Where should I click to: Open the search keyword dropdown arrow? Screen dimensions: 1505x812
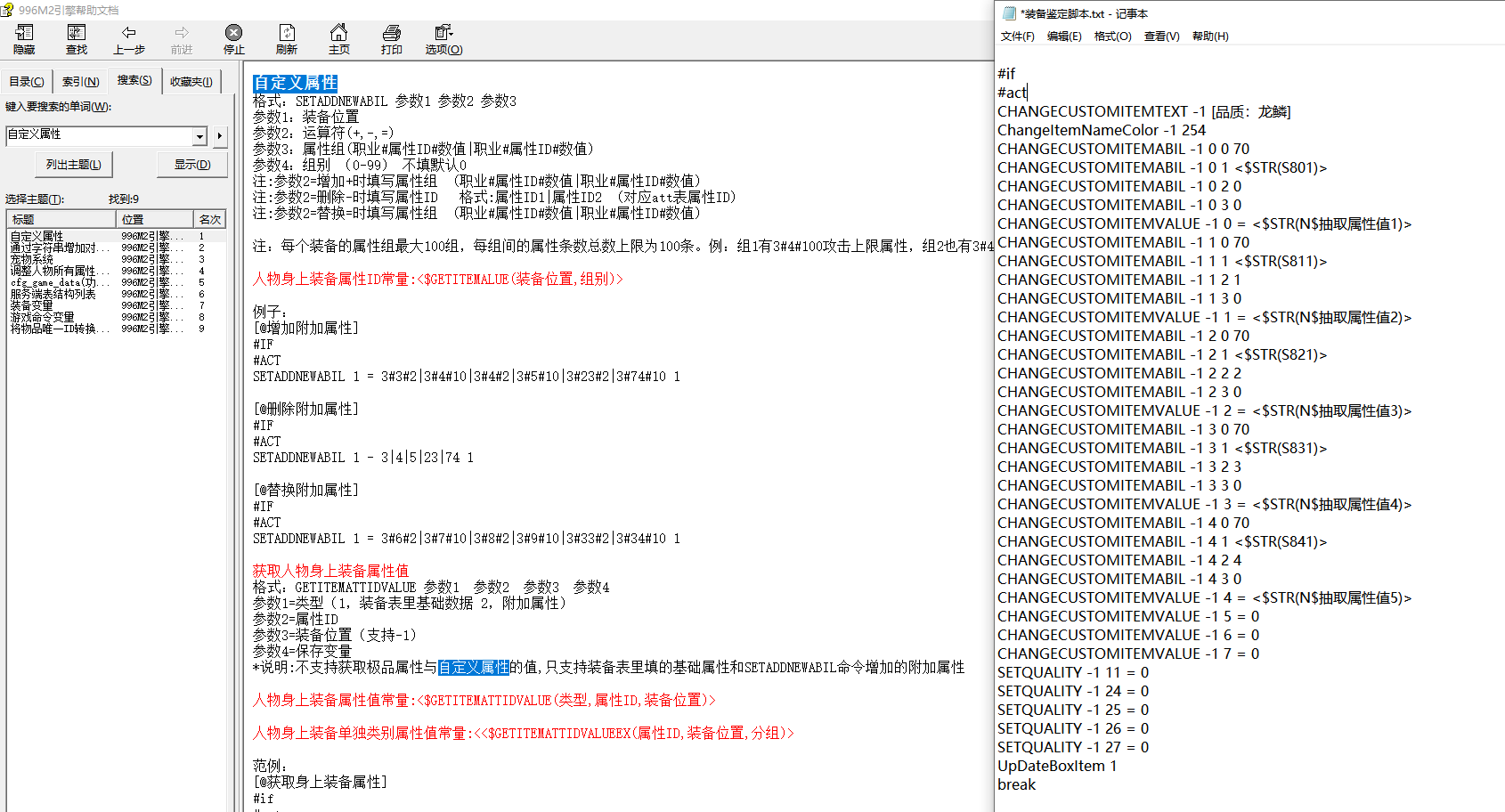[199, 135]
